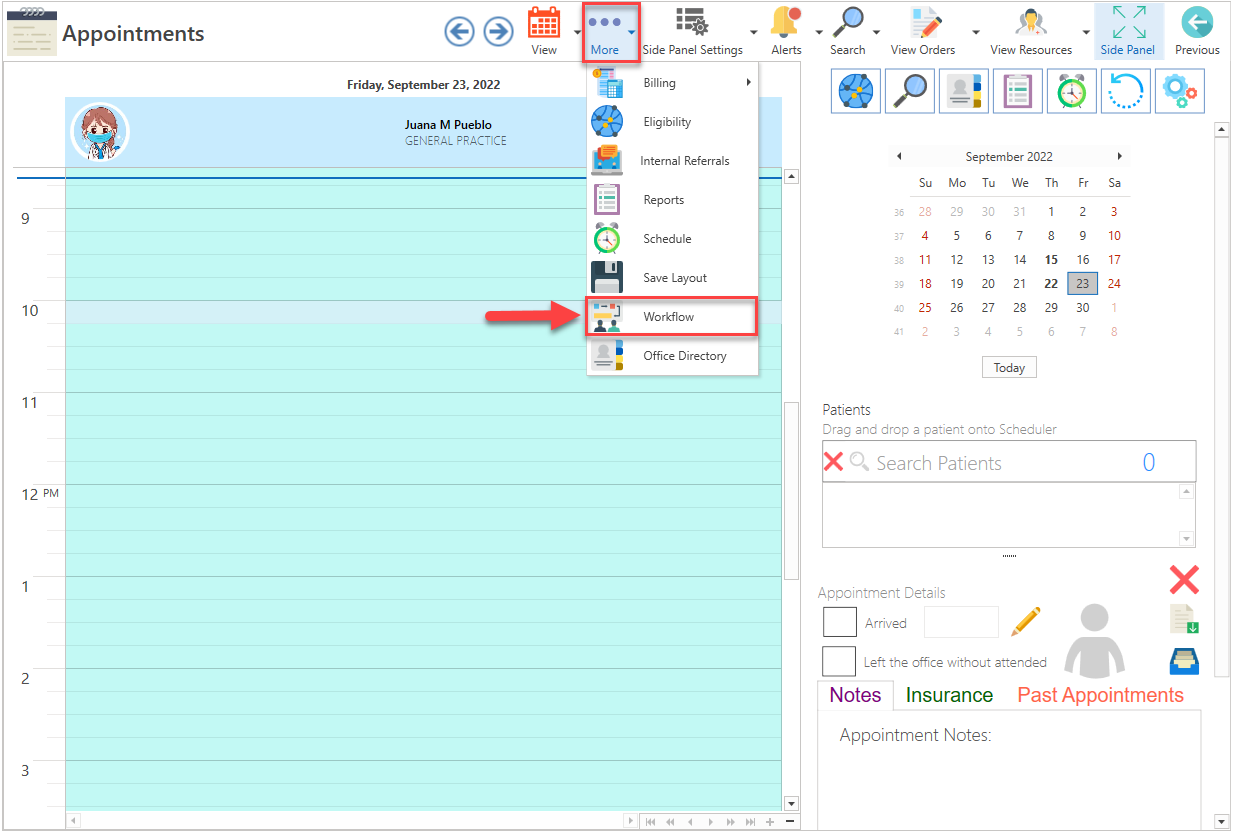The image size is (1238, 835).
Task: Open the gears settings icon in the side panel
Action: [1179, 90]
